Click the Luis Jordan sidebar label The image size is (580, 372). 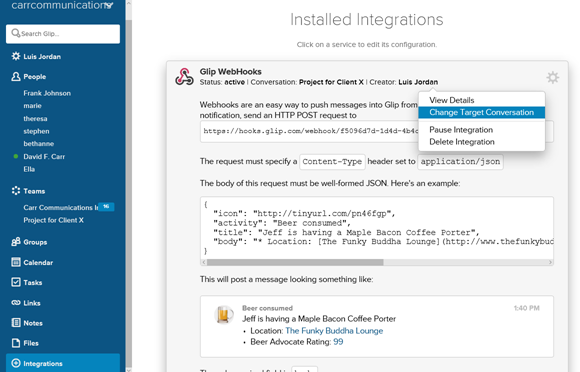click(42, 57)
